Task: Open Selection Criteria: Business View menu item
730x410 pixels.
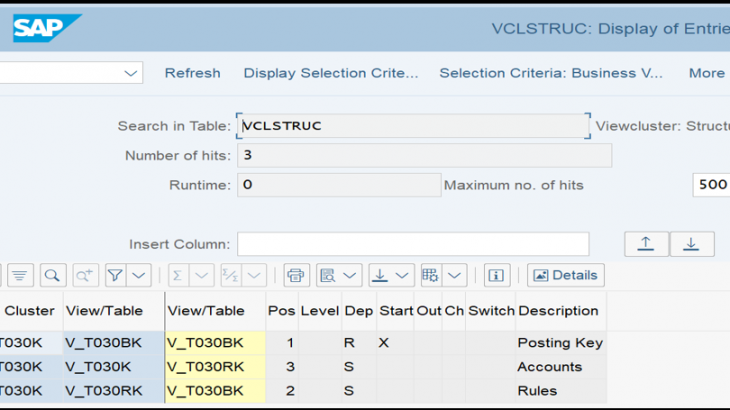Action: 551,73
